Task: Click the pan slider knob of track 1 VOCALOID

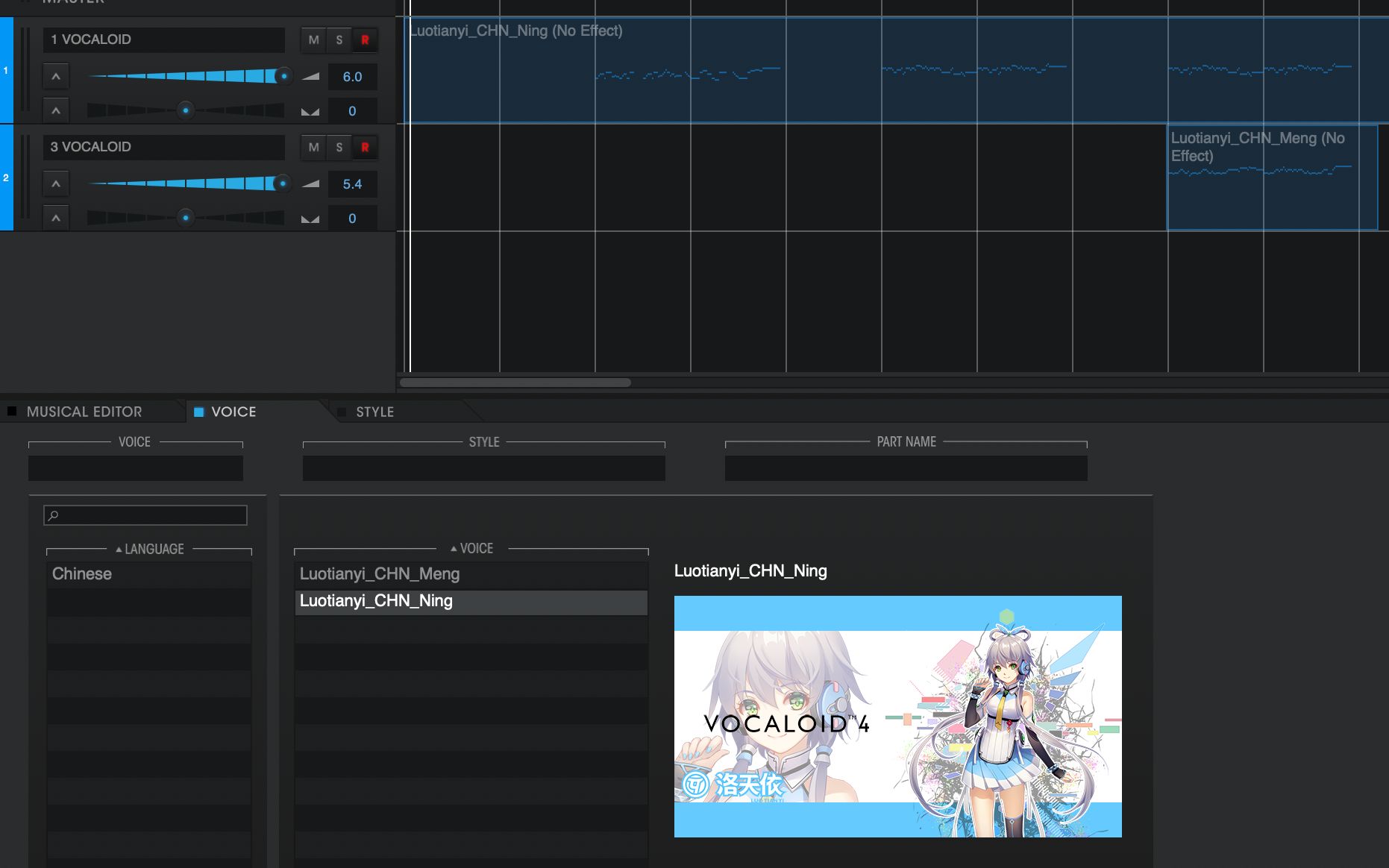Action: [x=186, y=110]
